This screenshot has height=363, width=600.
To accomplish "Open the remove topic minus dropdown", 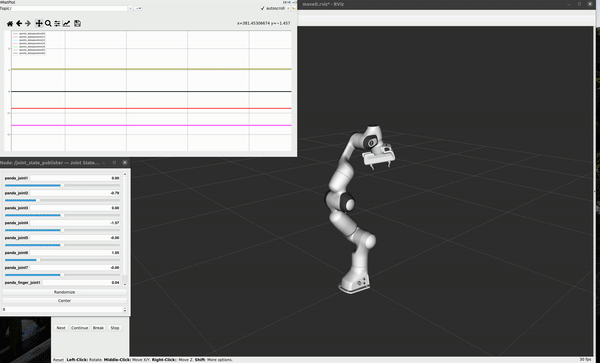I will click(138, 8).
